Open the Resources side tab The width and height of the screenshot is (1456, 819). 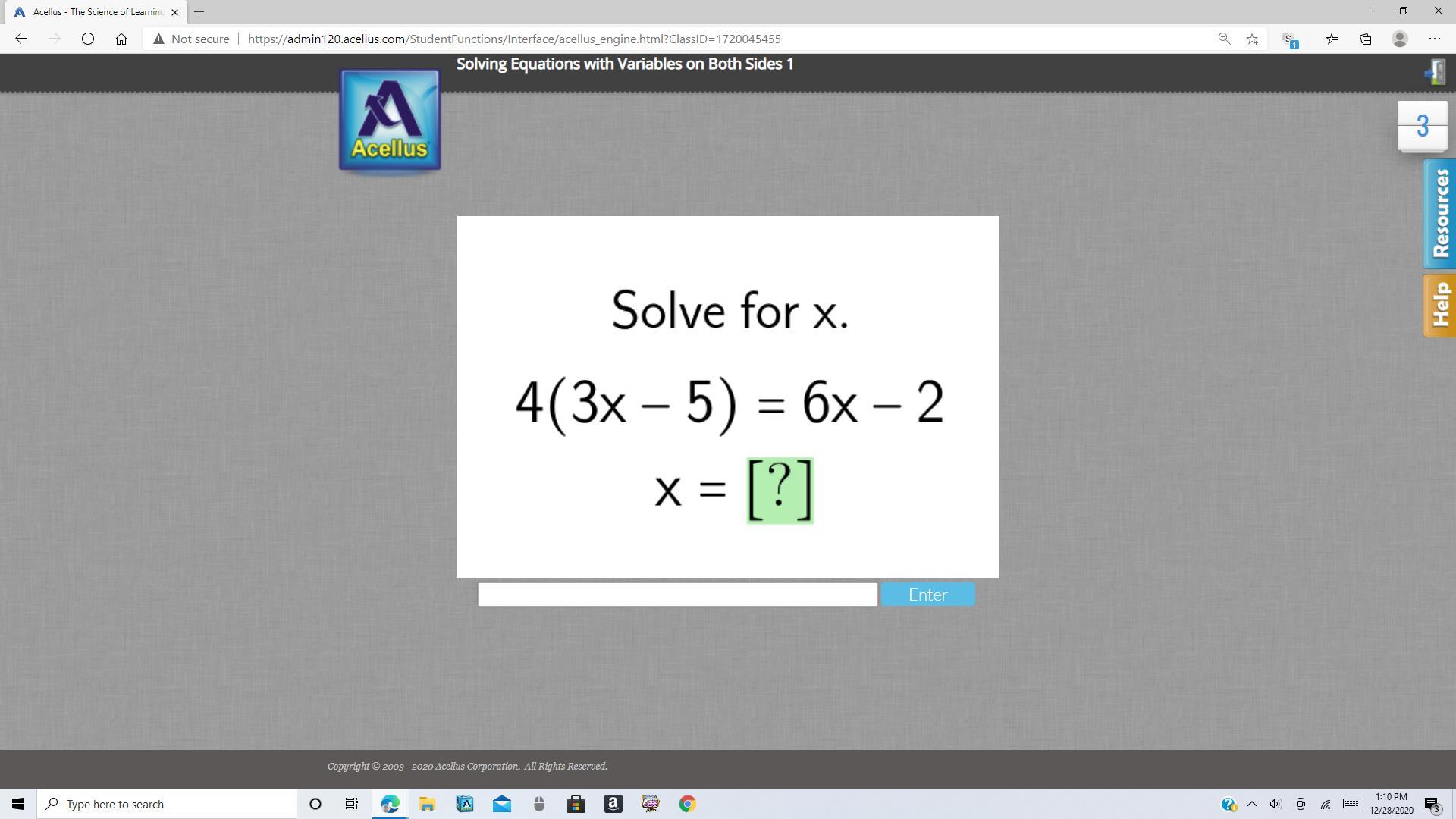[1439, 214]
